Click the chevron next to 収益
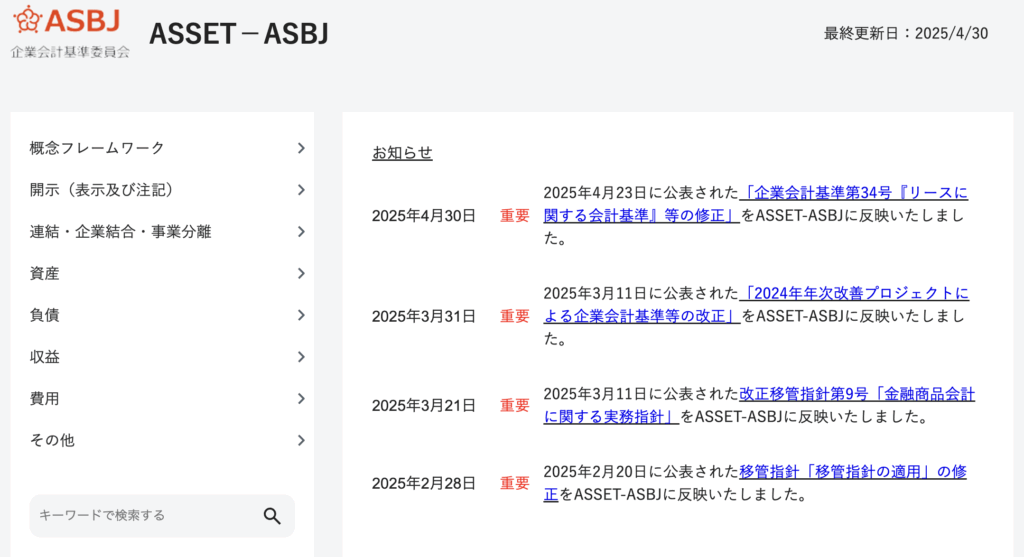Screen dimensions: 1024x557 (x=301, y=357)
